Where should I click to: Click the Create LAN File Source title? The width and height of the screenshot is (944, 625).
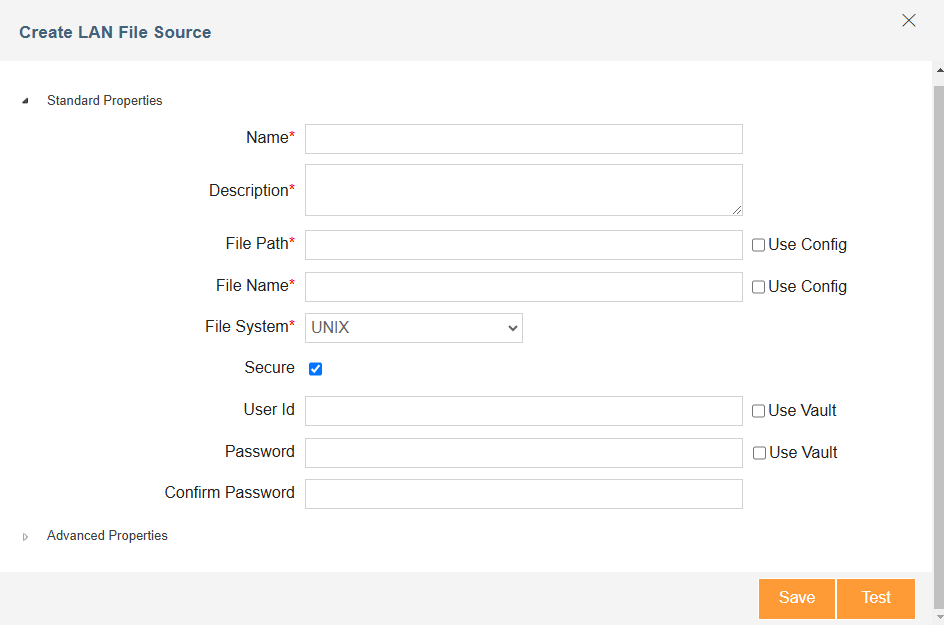[115, 32]
